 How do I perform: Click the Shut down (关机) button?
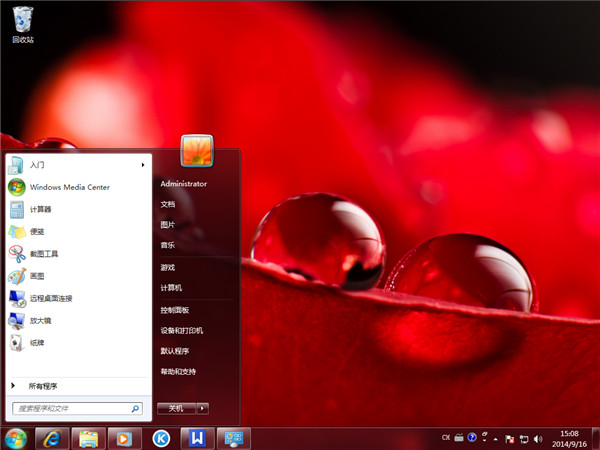click(176, 408)
